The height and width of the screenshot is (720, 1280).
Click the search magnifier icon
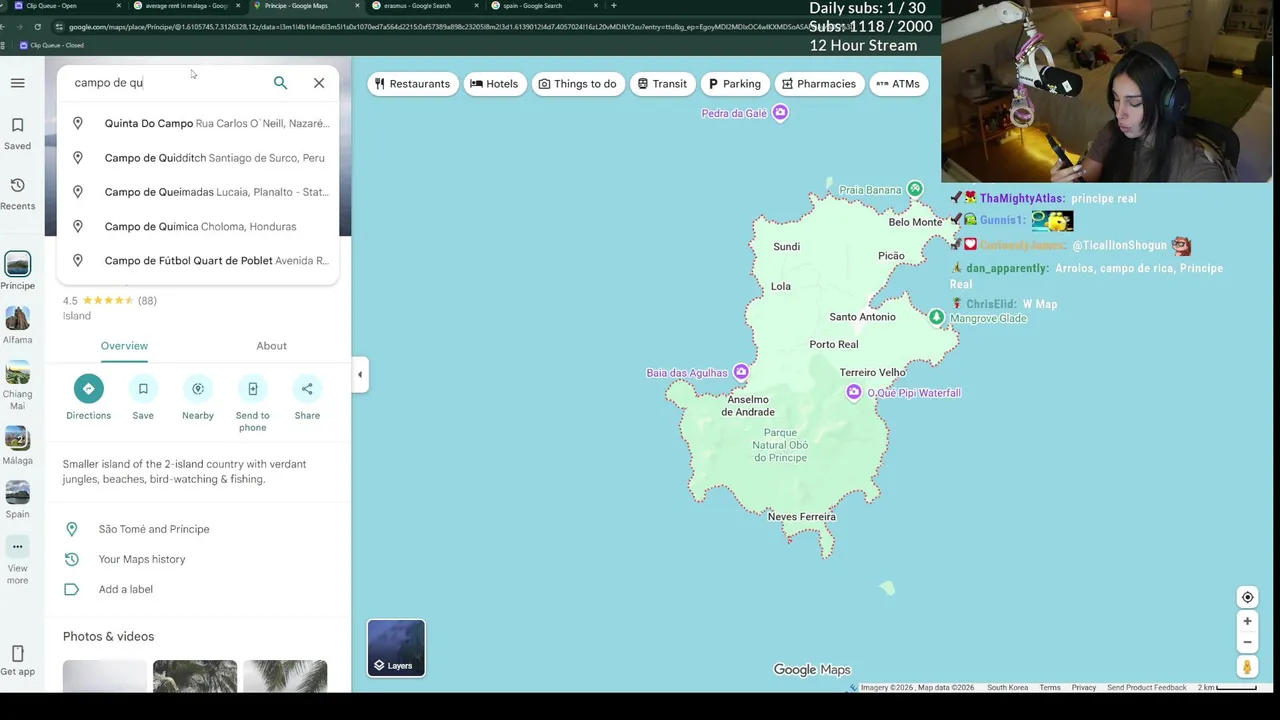coord(280,83)
